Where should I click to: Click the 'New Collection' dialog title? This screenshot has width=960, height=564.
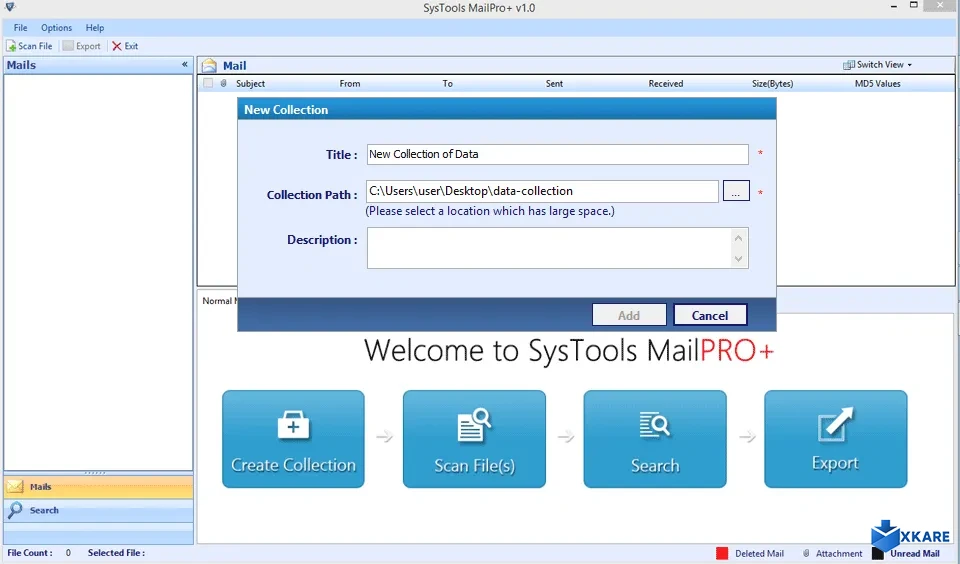(x=286, y=110)
